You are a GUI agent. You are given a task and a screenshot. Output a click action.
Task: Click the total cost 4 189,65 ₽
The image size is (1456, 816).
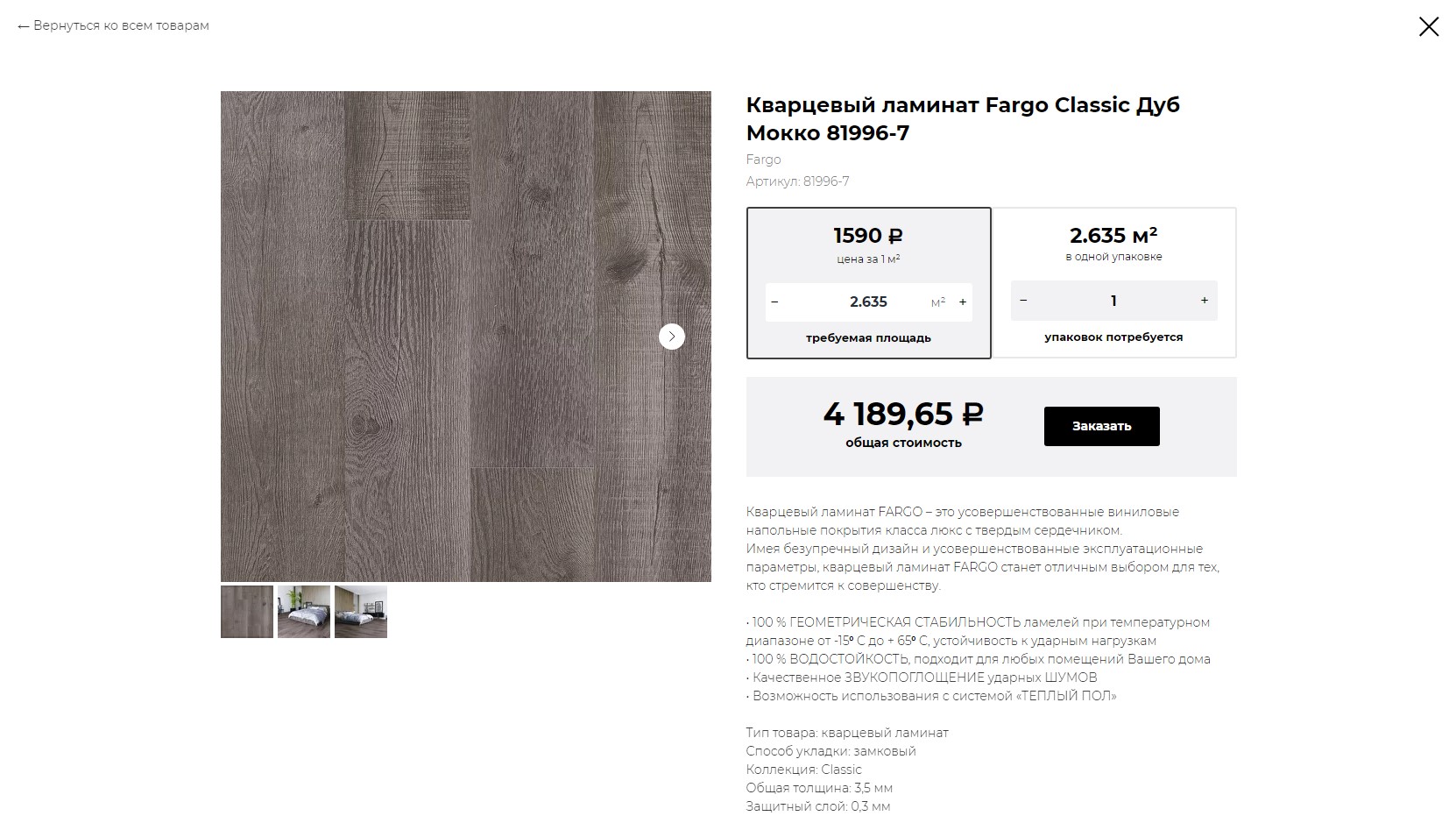pos(903,413)
